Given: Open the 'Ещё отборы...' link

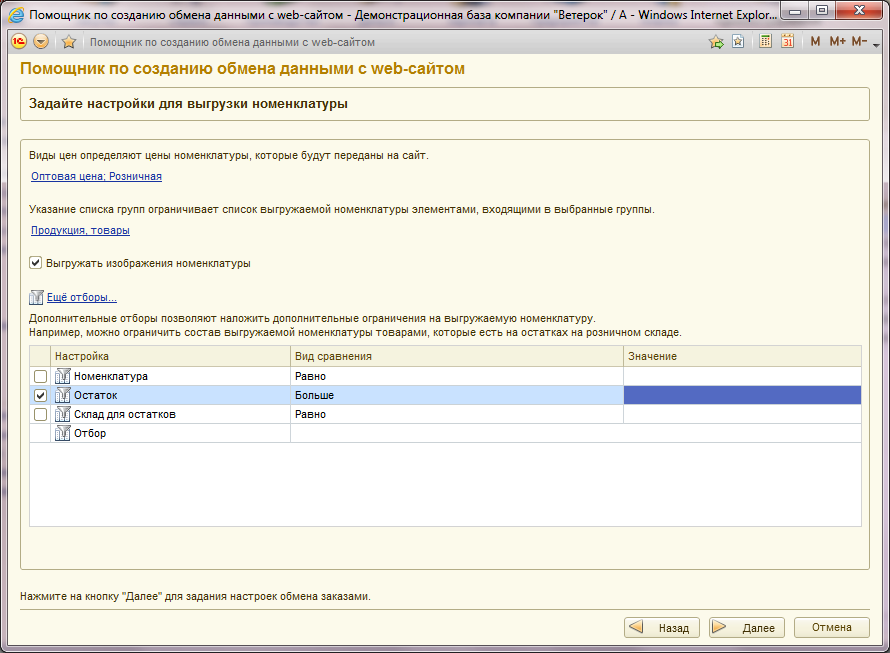Looking at the screenshot, I should [82, 297].
